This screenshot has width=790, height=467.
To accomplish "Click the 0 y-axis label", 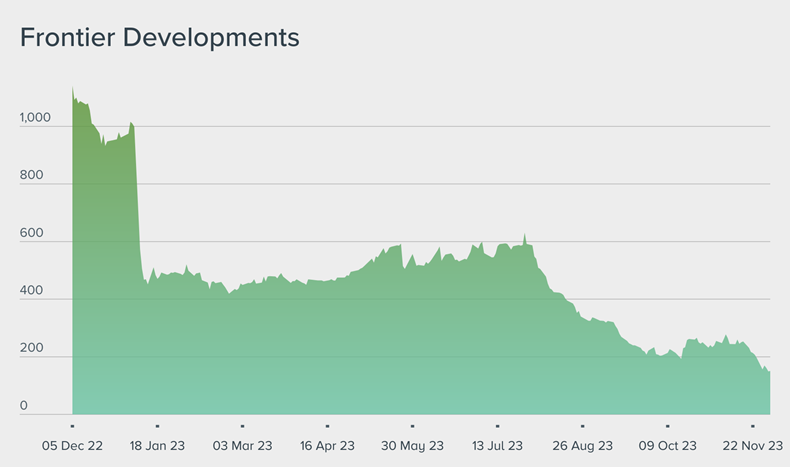I will pyautogui.click(x=24, y=406).
